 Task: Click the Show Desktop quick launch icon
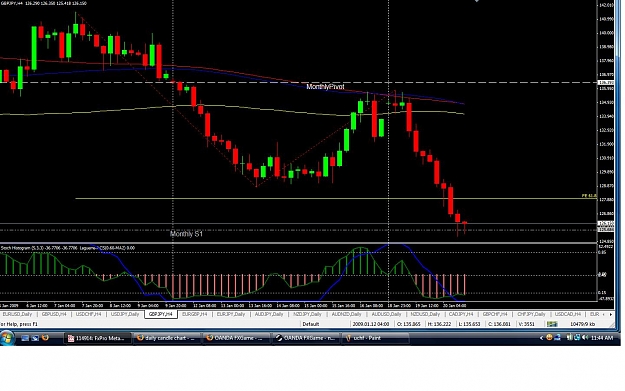point(25,338)
